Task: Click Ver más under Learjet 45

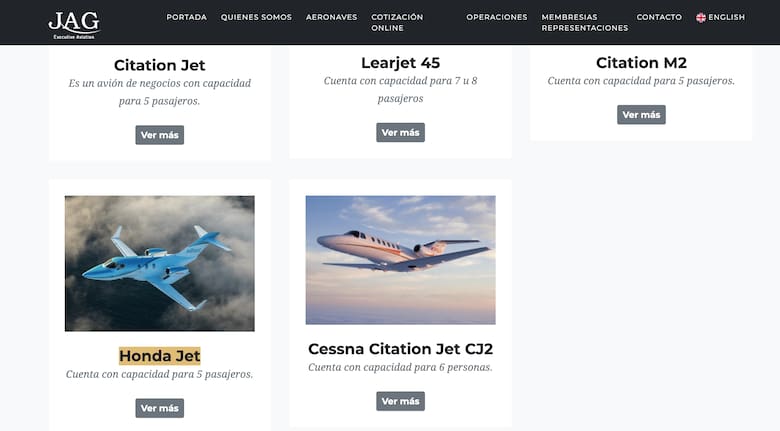Action: click(x=400, y=132)
